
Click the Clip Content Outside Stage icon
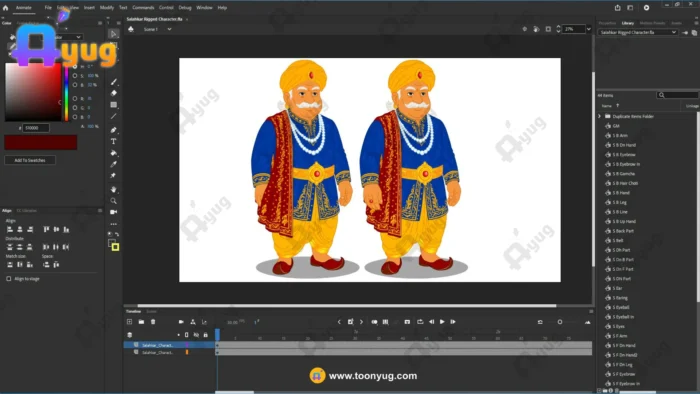click(548, 29)
